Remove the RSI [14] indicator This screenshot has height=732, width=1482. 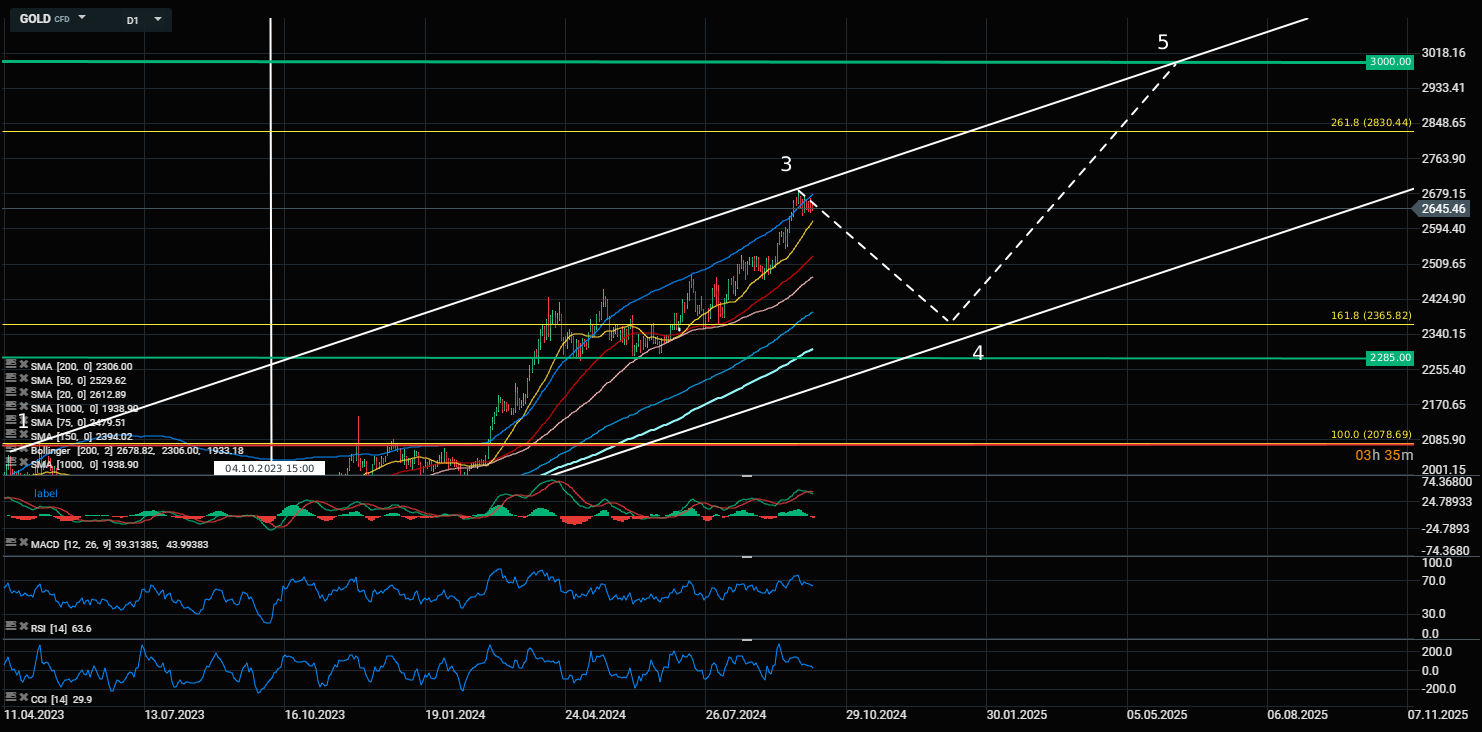[x=21, y=626]
